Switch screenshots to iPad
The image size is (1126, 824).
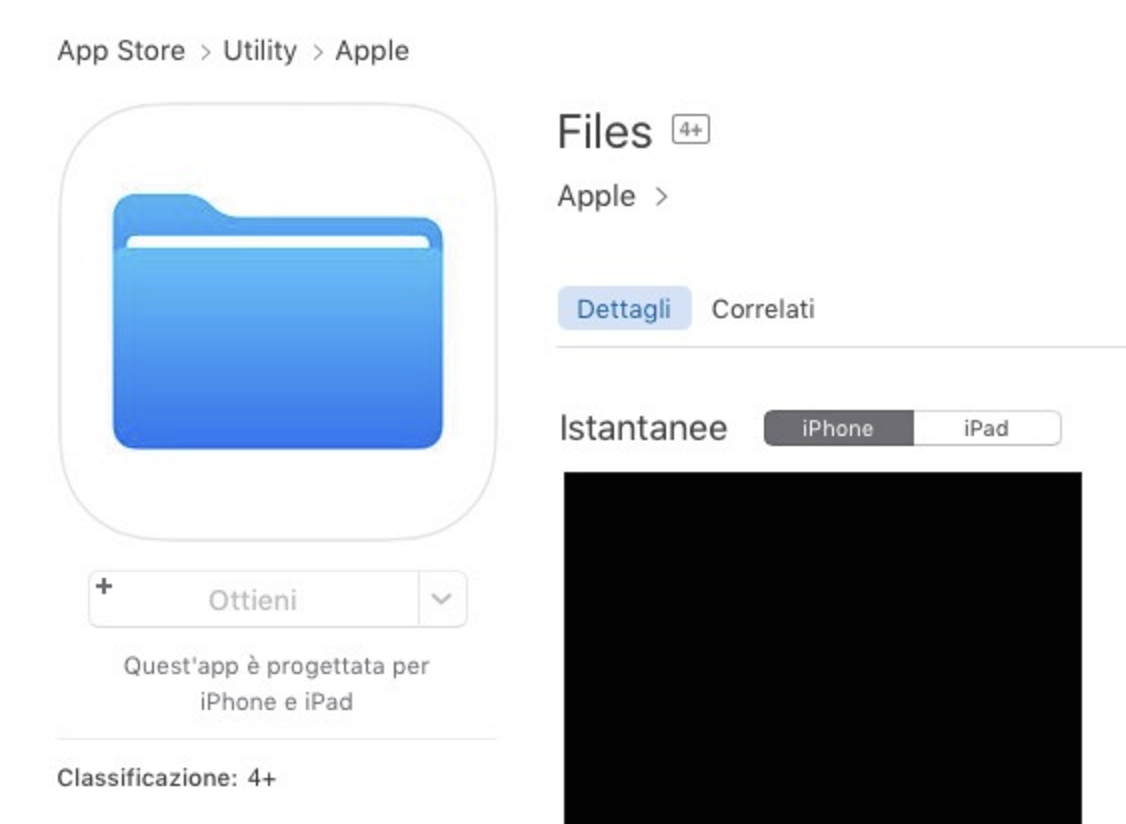(986, 428)
